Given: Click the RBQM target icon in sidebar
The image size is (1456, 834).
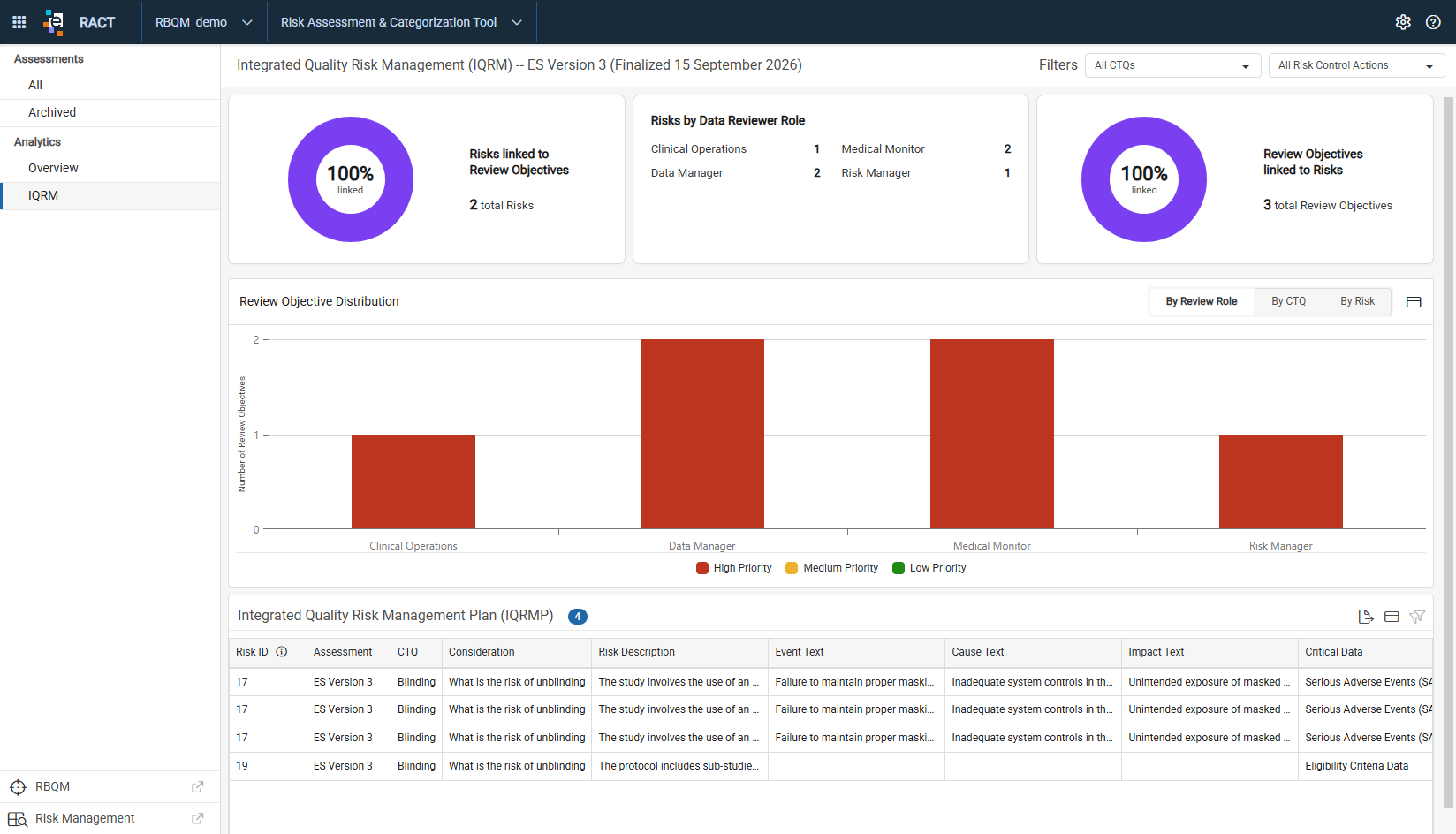Looking at the screenshot, I should click(18, 787).
